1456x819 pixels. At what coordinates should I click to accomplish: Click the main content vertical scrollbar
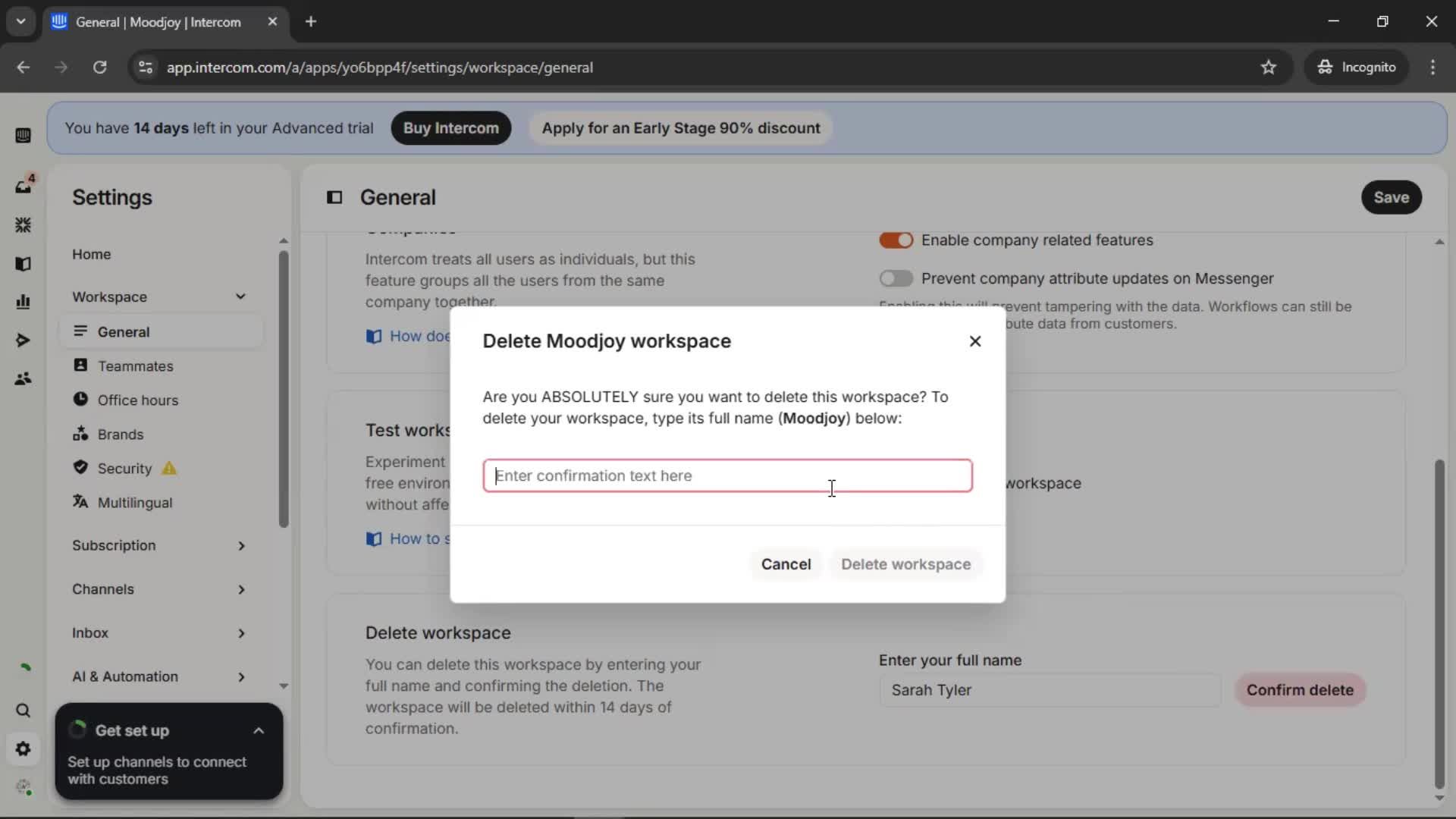[x=1439, y=623]
